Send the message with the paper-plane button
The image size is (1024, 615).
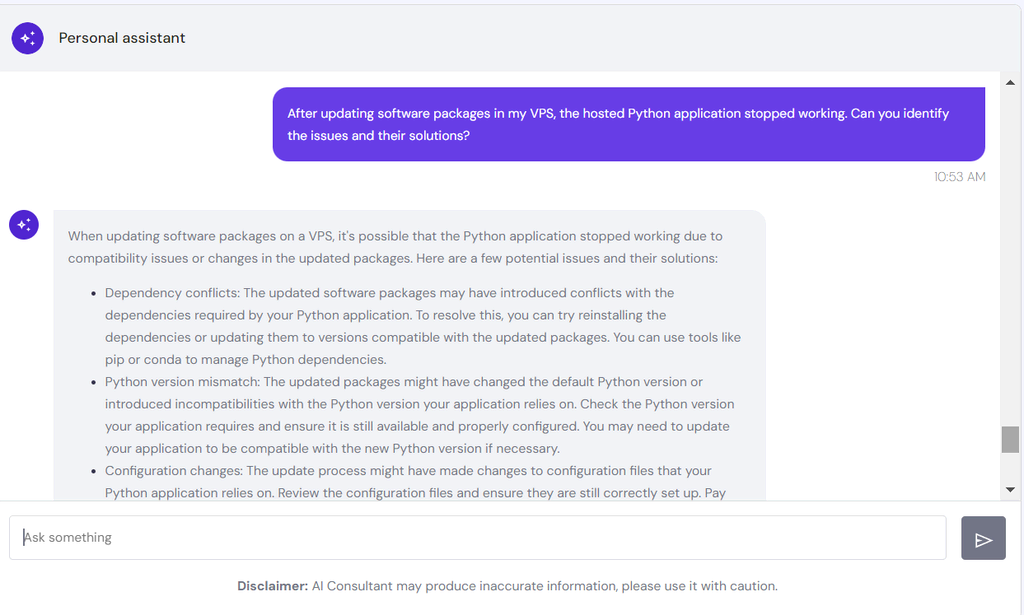(983, 539)
